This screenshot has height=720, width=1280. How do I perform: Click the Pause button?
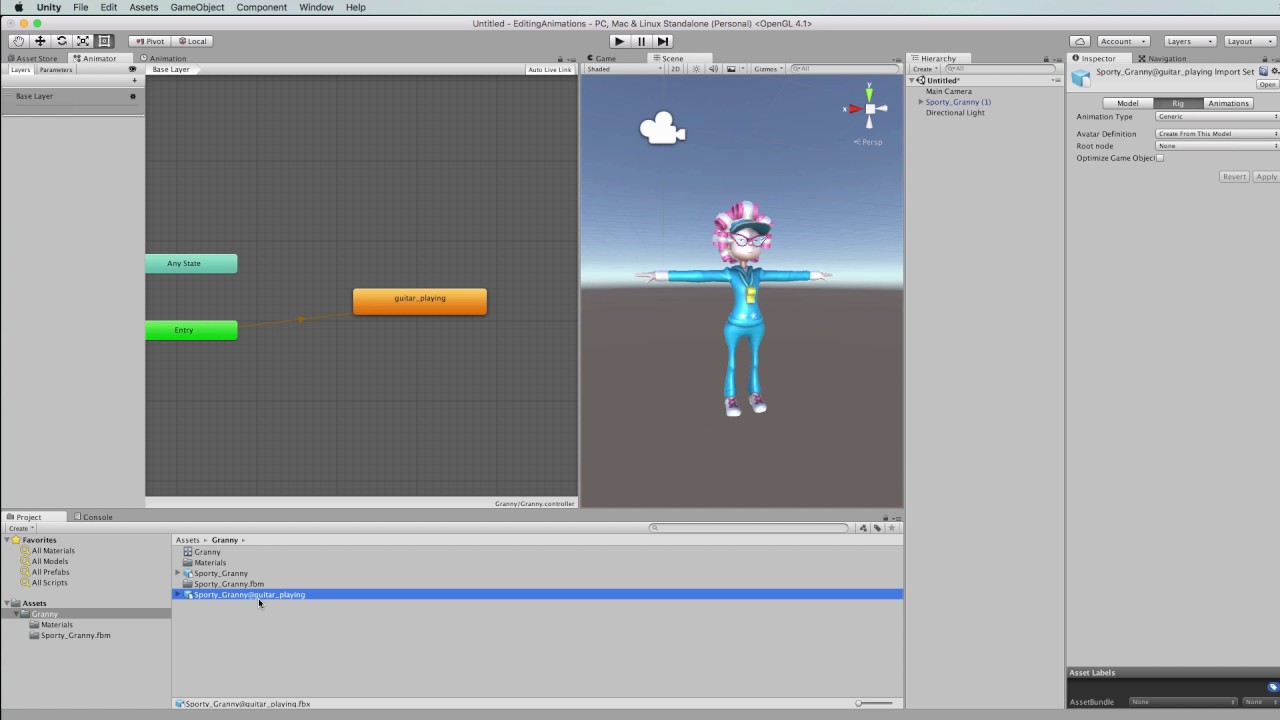tap(641, 41)
